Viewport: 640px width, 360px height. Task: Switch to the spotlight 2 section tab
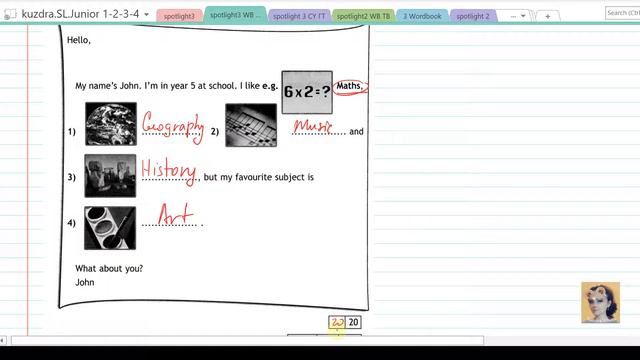[473, 16]
